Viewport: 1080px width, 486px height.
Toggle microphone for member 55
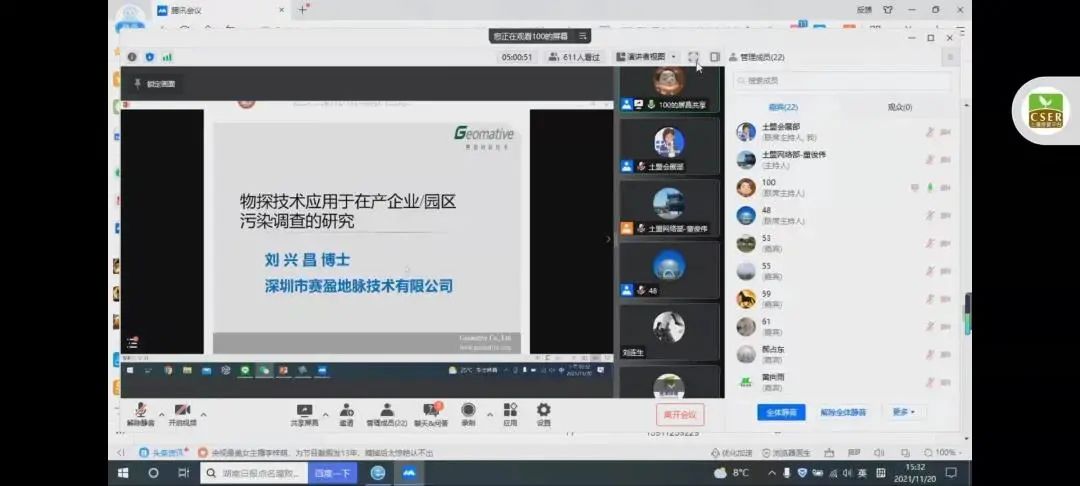(x=930, y=271)
